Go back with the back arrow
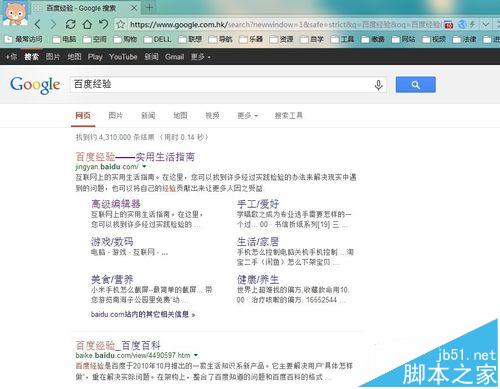The width and height of the screenshot is (500, 389). pos(38,24)
